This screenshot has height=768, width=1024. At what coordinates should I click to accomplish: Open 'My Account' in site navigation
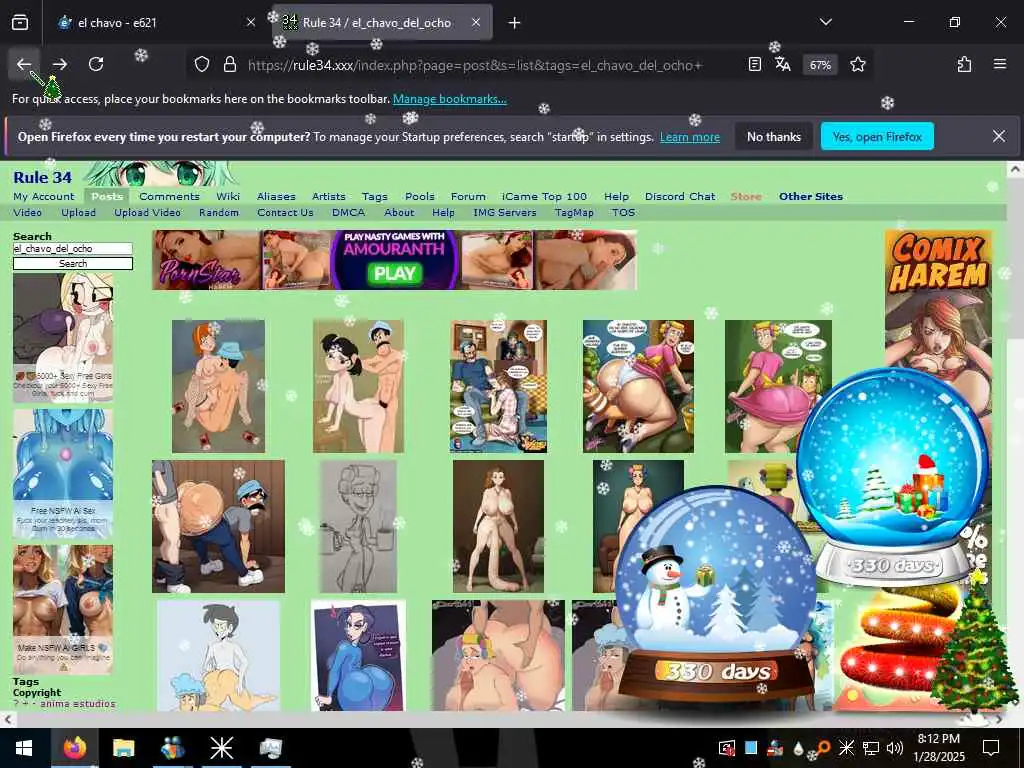click(x=44, y=197)
